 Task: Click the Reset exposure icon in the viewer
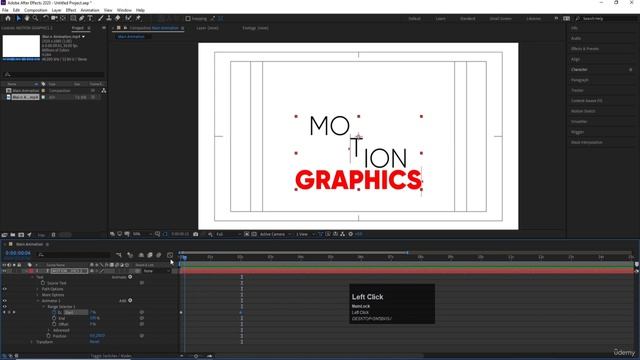[351, 234]
